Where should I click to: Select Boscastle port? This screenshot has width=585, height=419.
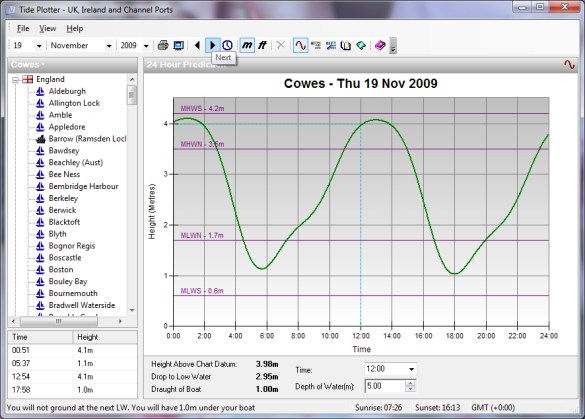[x=65, y=258]
